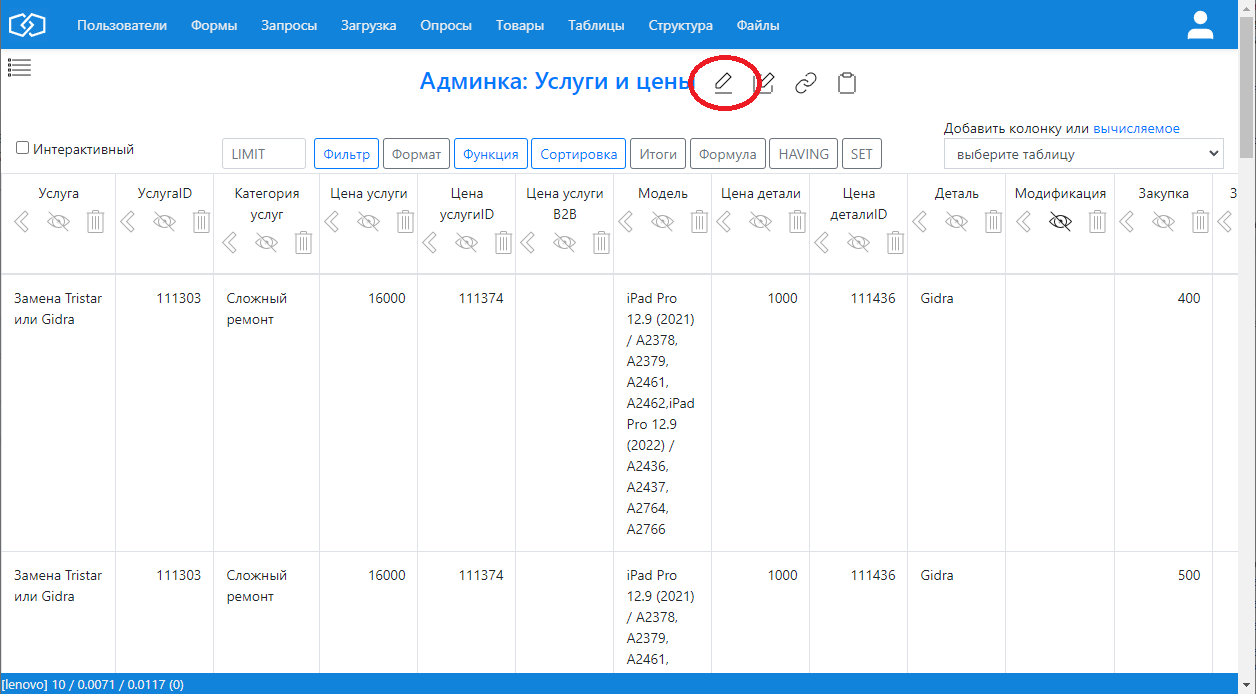Open the Таблицы menu

click(596, 26)
